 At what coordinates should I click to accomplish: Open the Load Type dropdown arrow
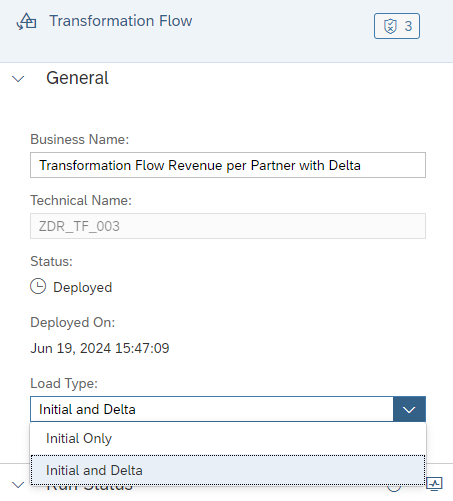point(409,409)
